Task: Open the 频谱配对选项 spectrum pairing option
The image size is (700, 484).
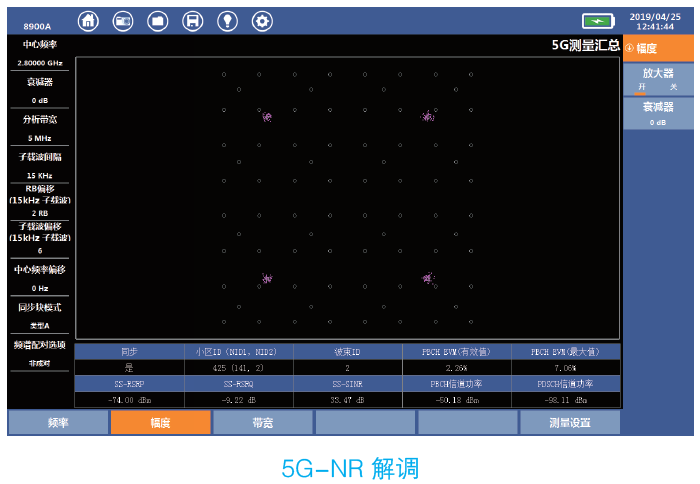Action: [40, 353]
